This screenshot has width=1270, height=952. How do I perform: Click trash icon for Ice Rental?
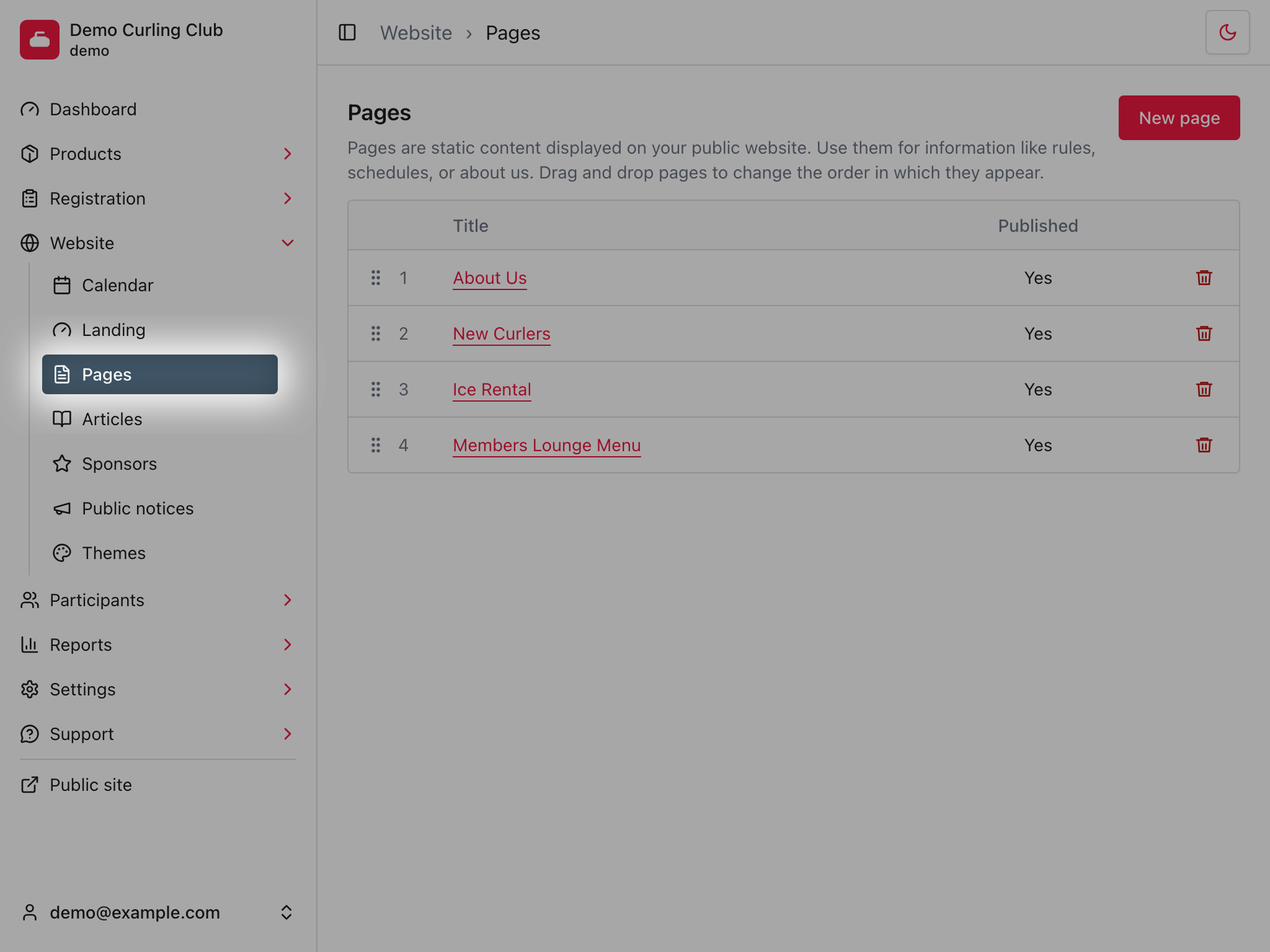[1204, 389]
